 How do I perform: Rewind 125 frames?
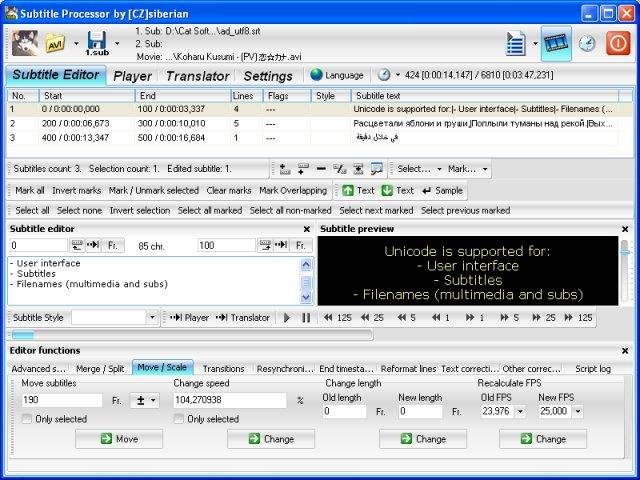tap(338, 318)
